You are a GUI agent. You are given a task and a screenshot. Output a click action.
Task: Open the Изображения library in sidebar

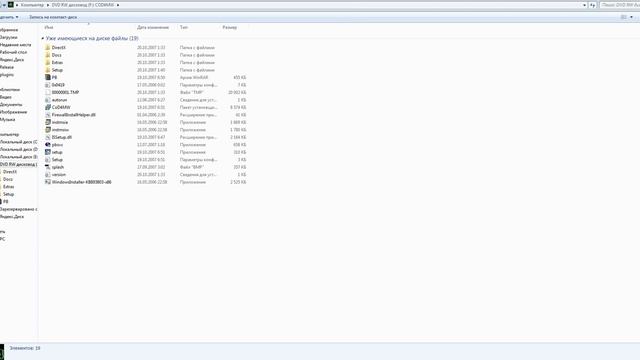pyautogui.click(x=13, y=112)
